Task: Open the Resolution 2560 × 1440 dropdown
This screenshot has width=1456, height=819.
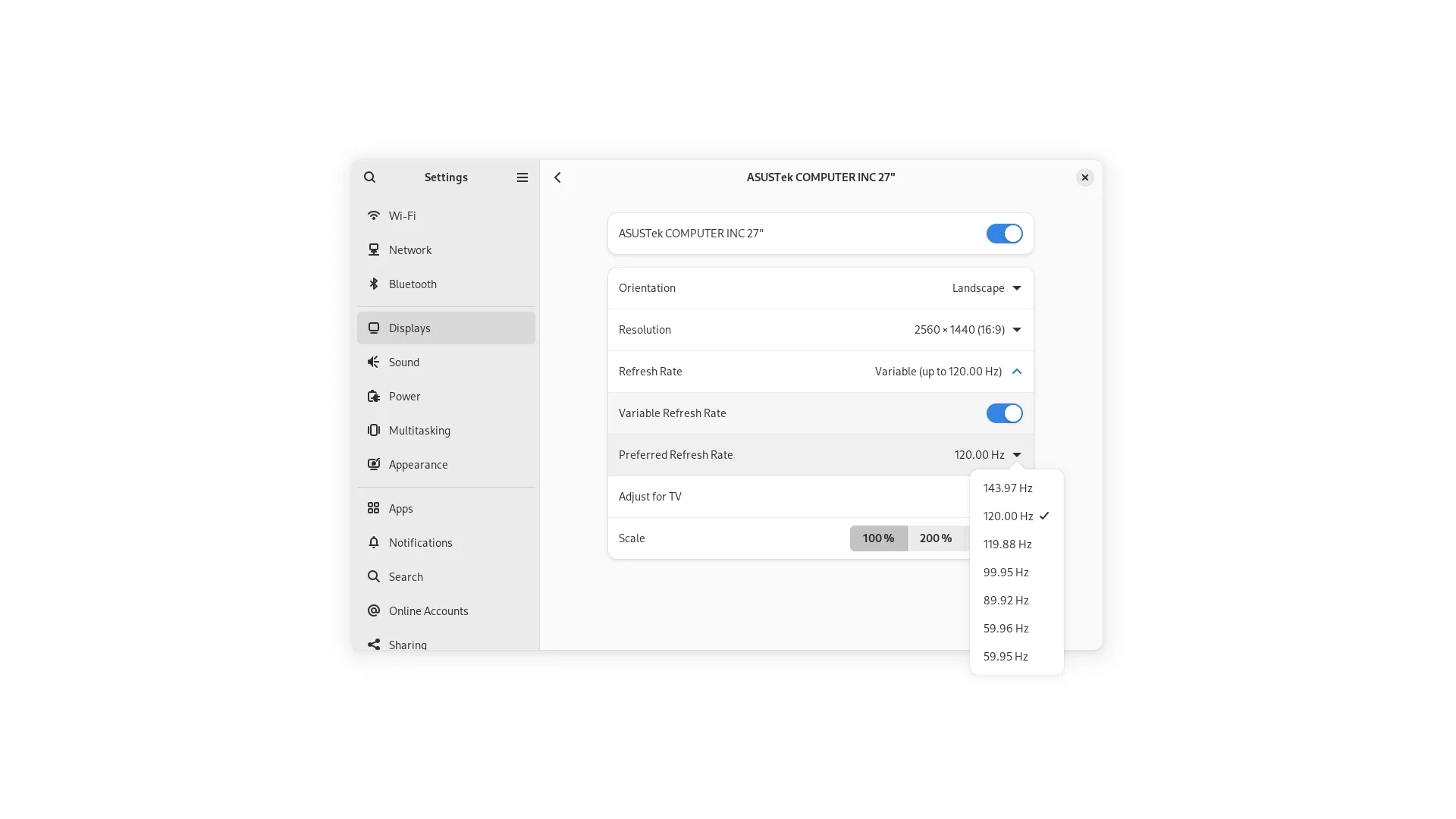Action: pyautogui.click(x=968, y=330)
